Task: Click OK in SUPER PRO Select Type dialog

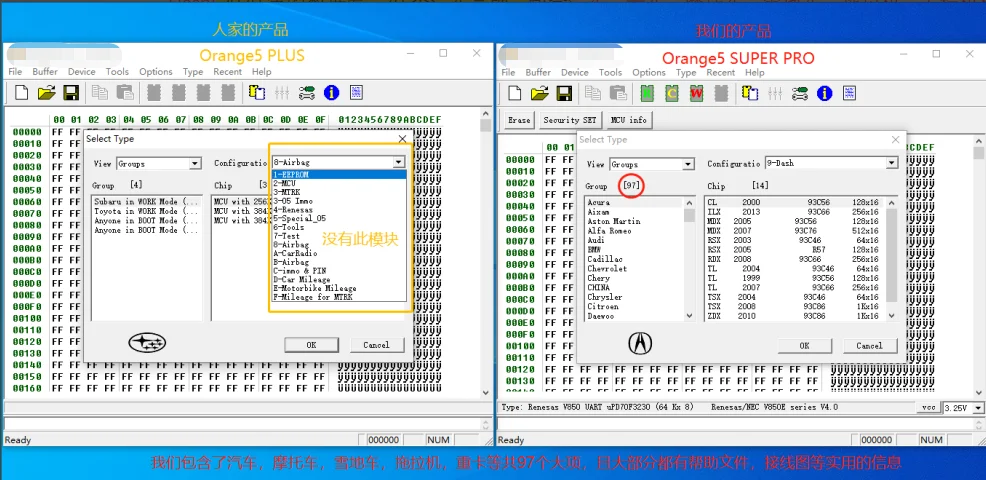Action: [804, 345]
